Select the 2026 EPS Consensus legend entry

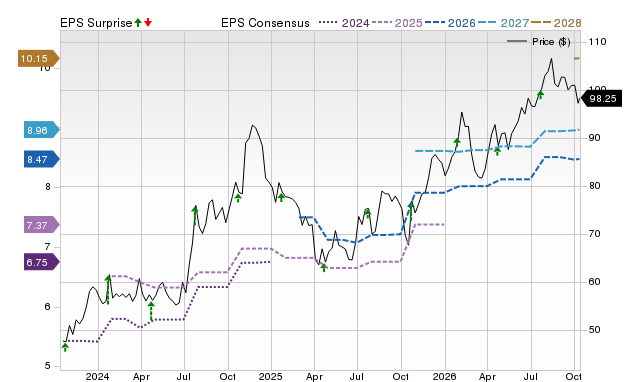pos(450,23)
